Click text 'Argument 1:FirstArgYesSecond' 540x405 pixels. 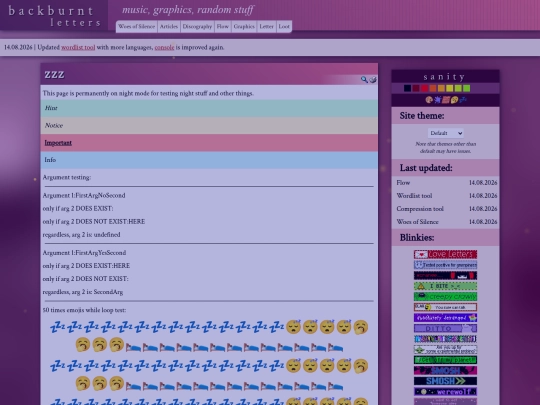tap(84, 253)
